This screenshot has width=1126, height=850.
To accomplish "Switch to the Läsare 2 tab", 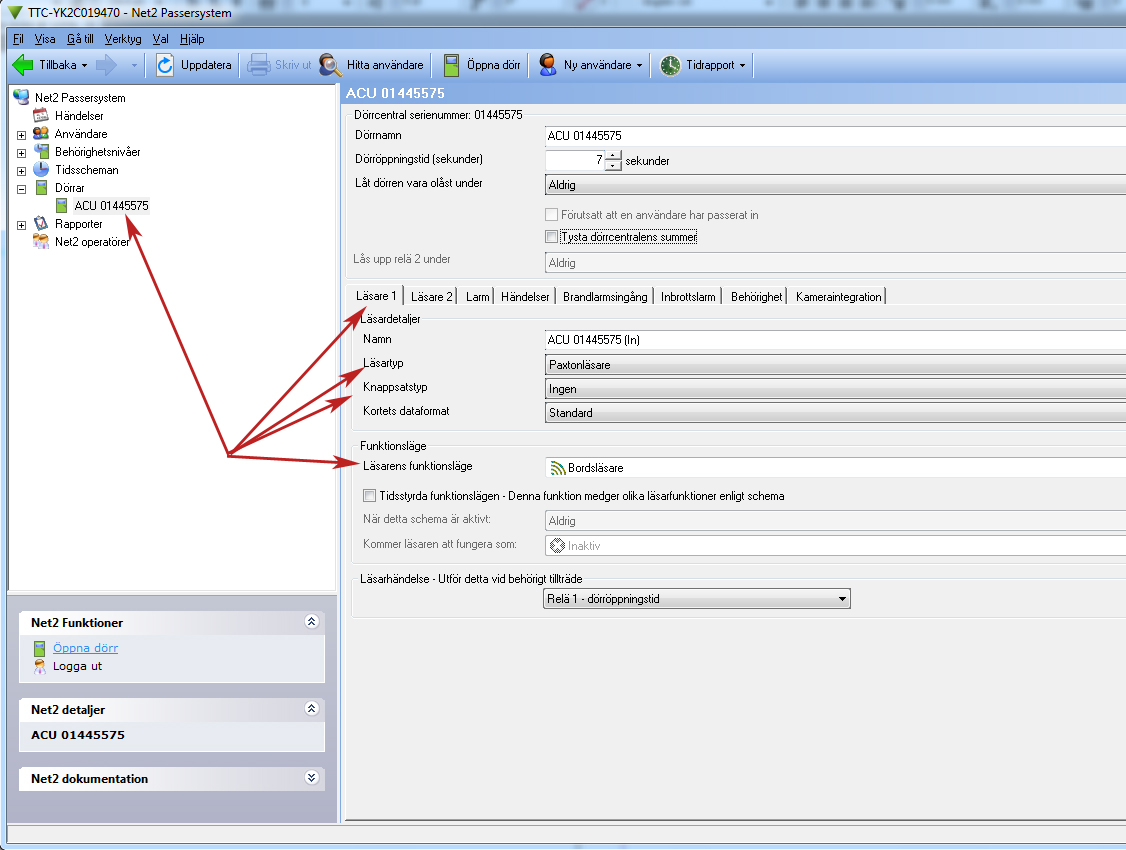I will (x=432, y=296).
